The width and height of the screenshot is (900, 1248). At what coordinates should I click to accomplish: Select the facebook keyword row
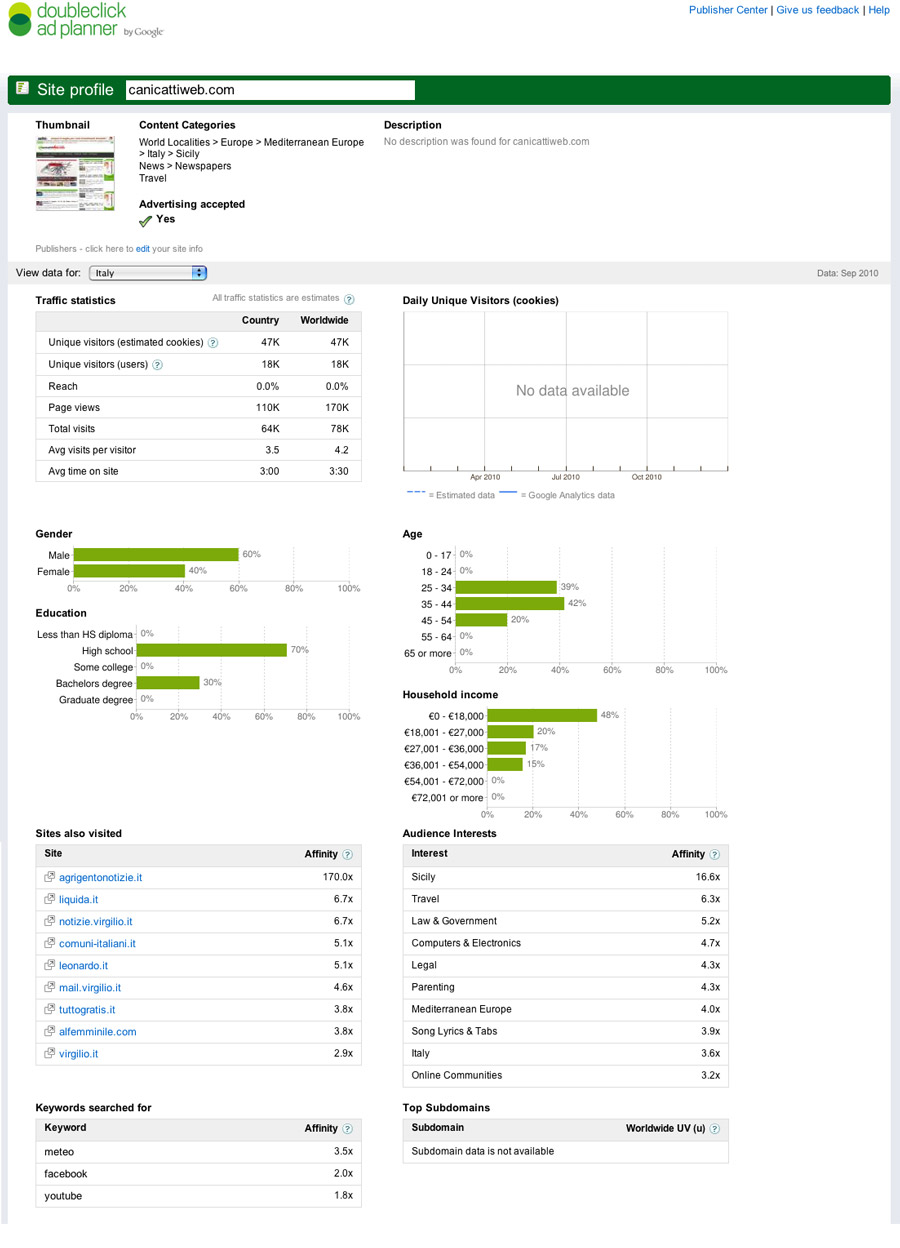pyautogui.click(x=198, y=1174)
